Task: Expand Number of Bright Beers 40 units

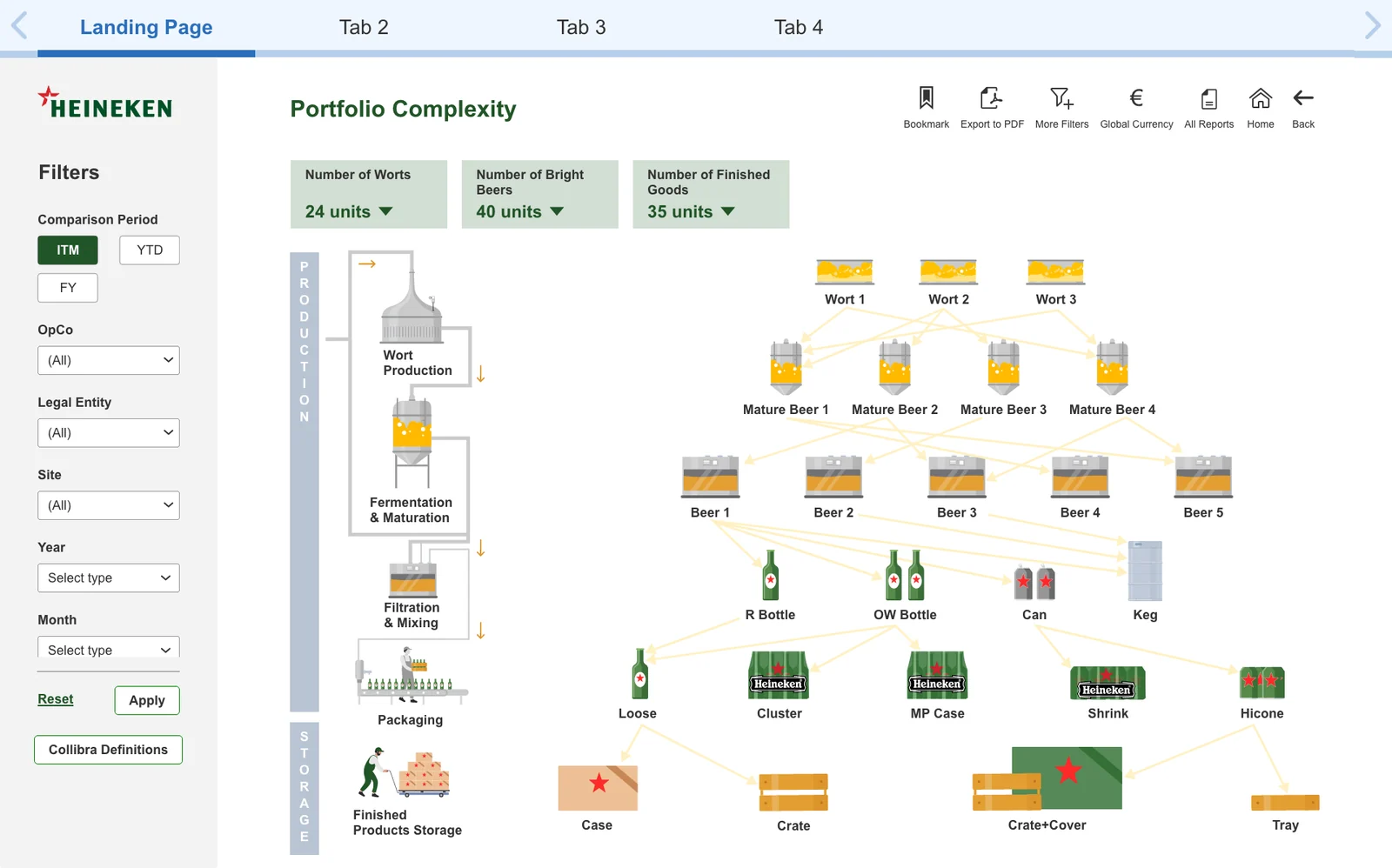Action: pyautogui.click(x=540, y=194)
